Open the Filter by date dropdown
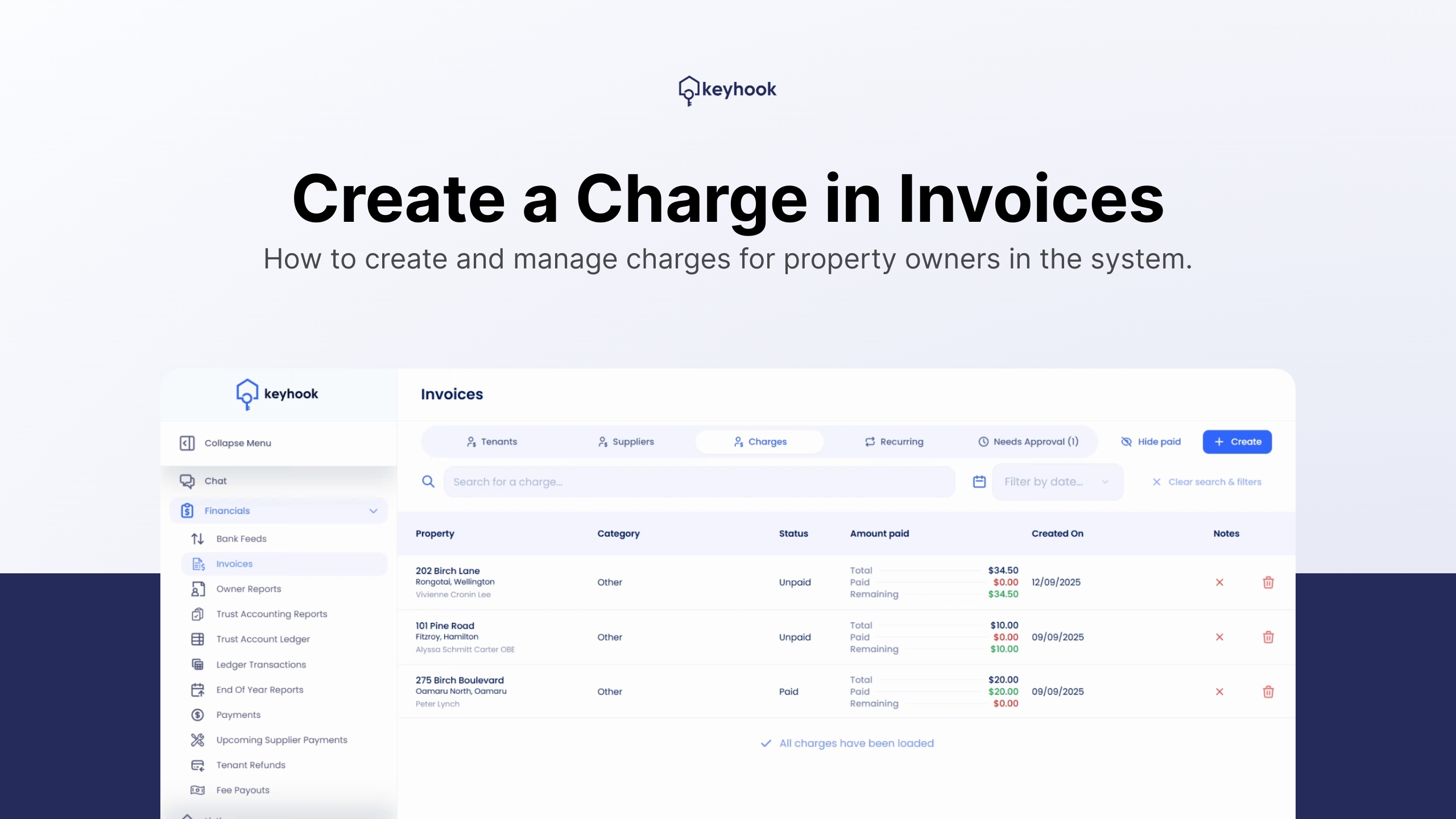1456x819 pixels. 1057,482
